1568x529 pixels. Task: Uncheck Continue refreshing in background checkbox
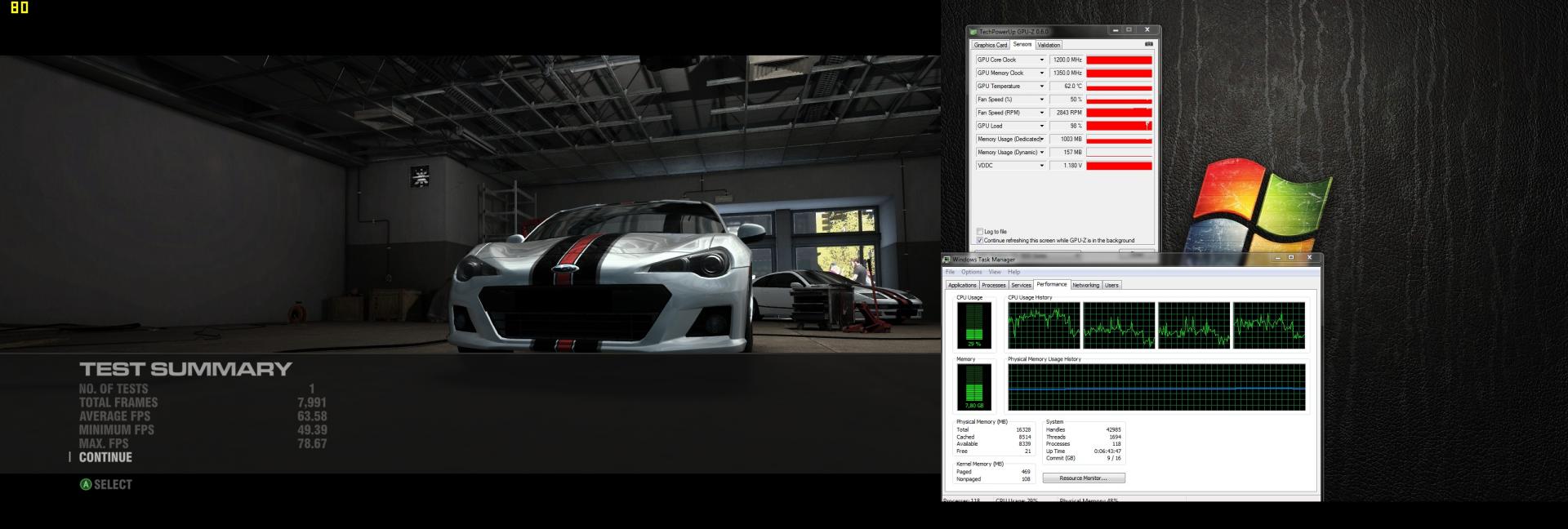[x=980, y=241]
